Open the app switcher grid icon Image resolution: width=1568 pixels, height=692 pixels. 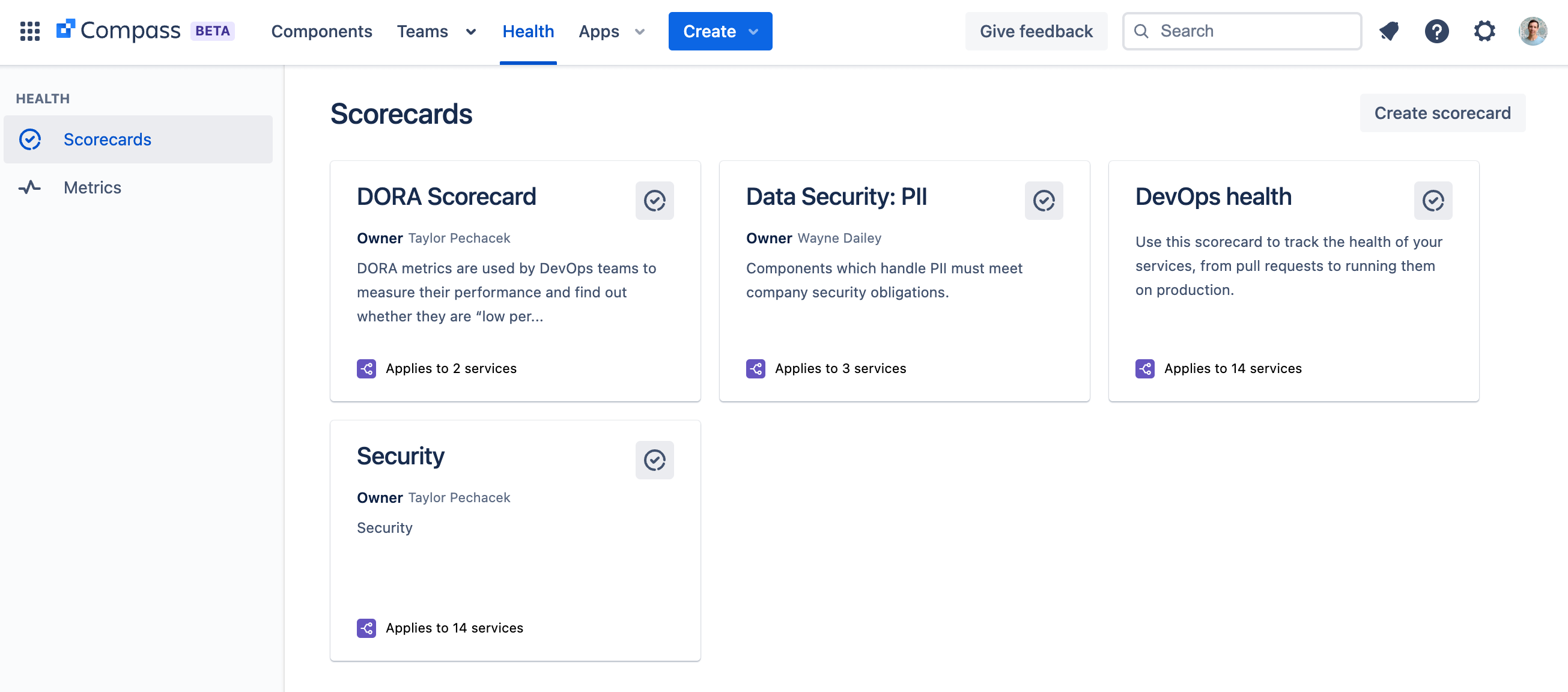pos(30,31)
